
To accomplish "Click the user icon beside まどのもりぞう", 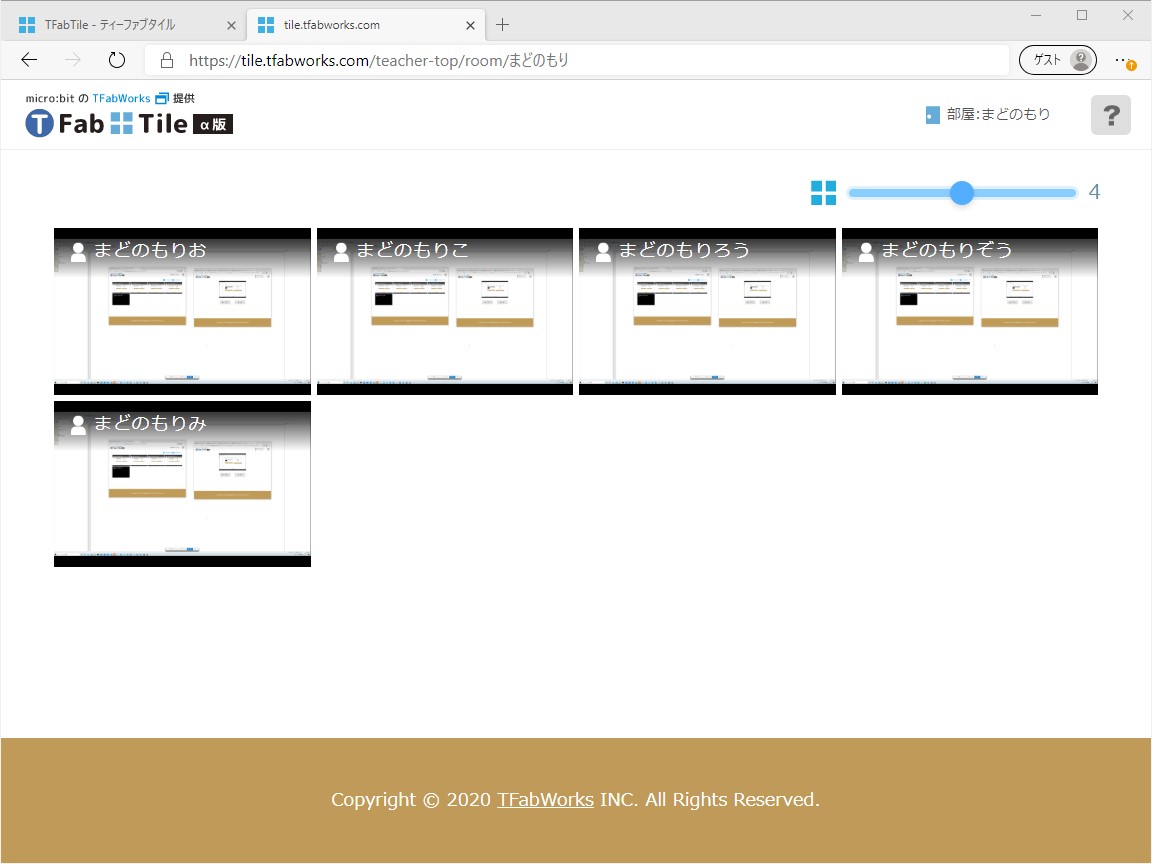I will coord(866,252).
